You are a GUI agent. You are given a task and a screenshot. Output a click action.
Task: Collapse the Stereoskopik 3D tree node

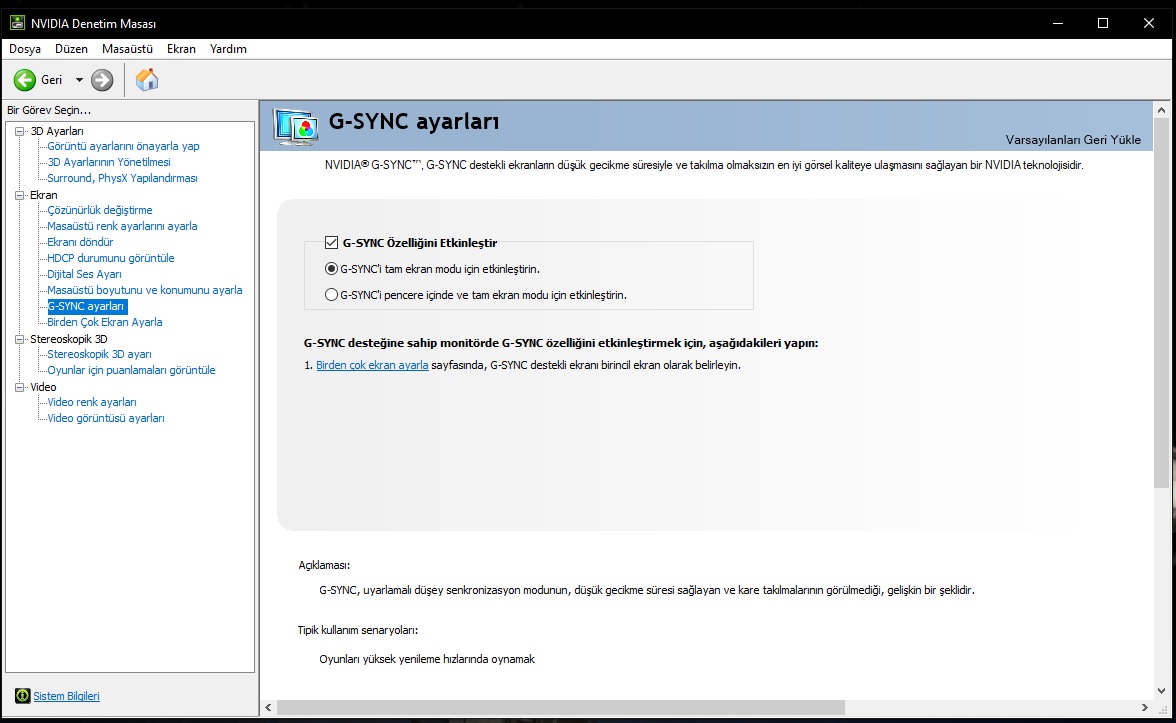20,339
